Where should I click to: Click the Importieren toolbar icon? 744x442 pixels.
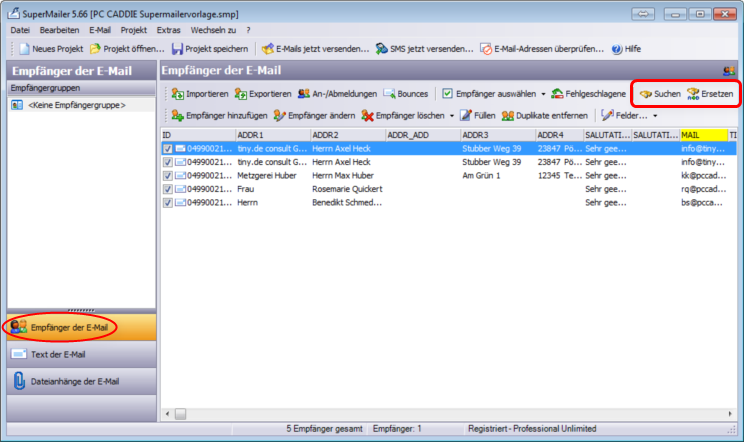coord(176,93)
